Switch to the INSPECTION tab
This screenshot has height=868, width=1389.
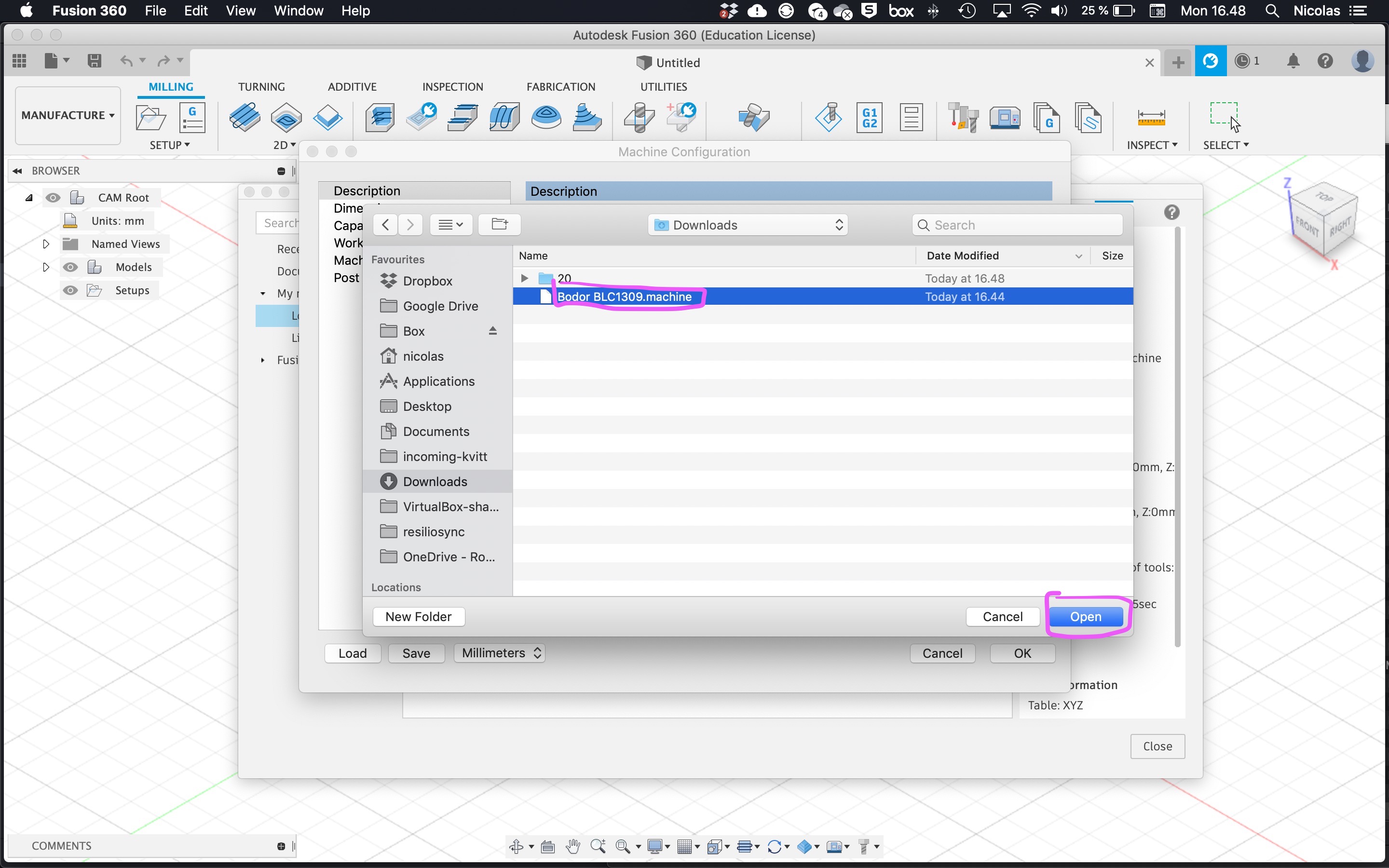tap(453, 87)
